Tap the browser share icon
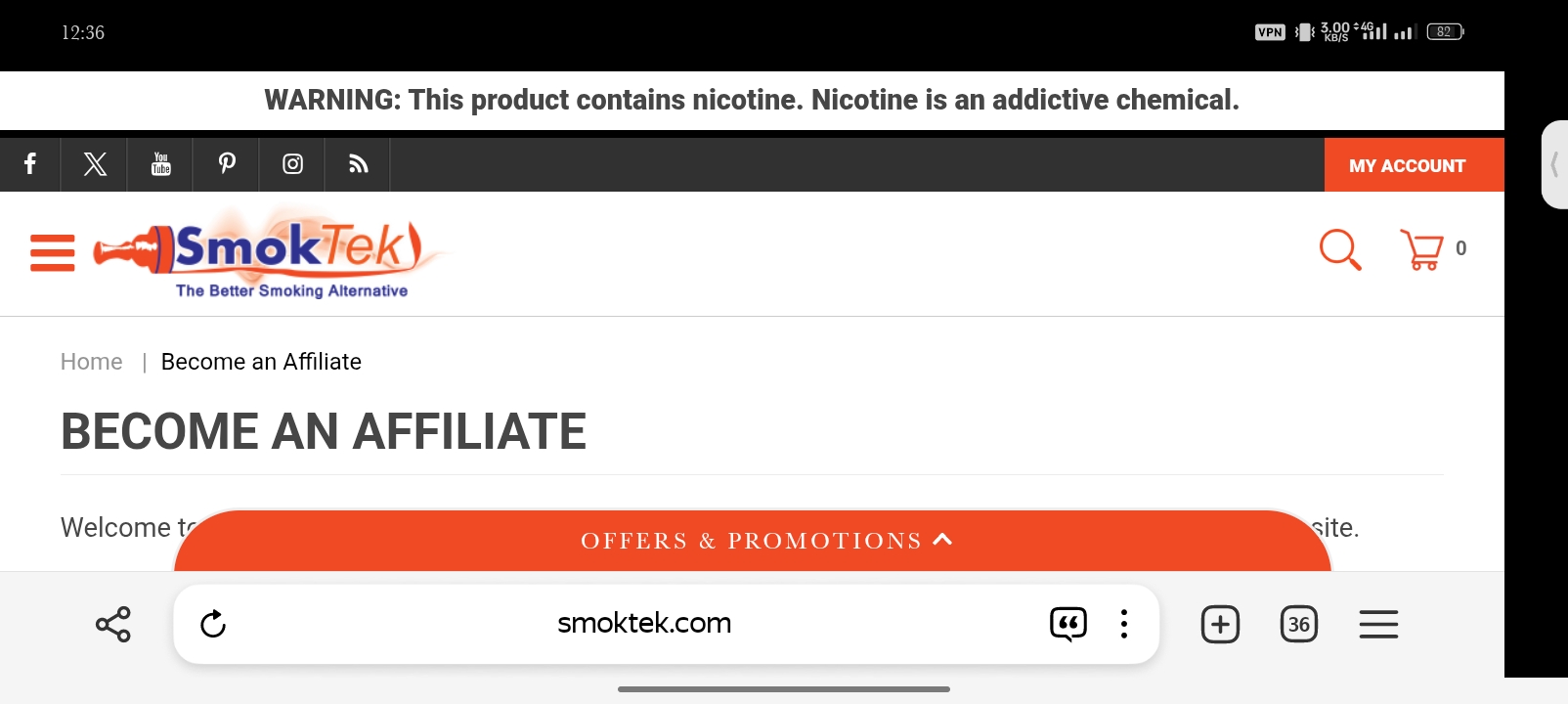1568x704 pixels. point(113,624)
